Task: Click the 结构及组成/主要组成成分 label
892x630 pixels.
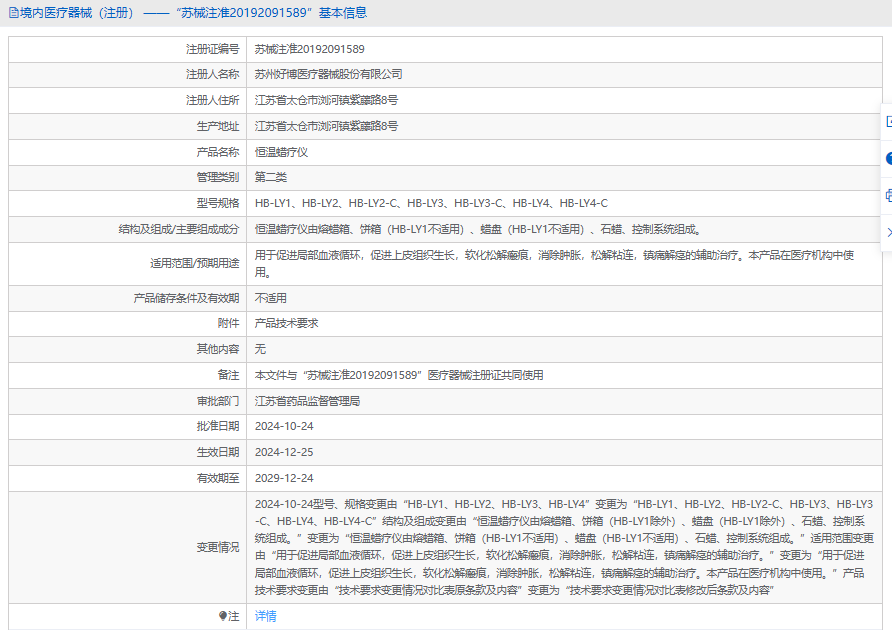Action: pyautogui.click(x=179, y=229)
